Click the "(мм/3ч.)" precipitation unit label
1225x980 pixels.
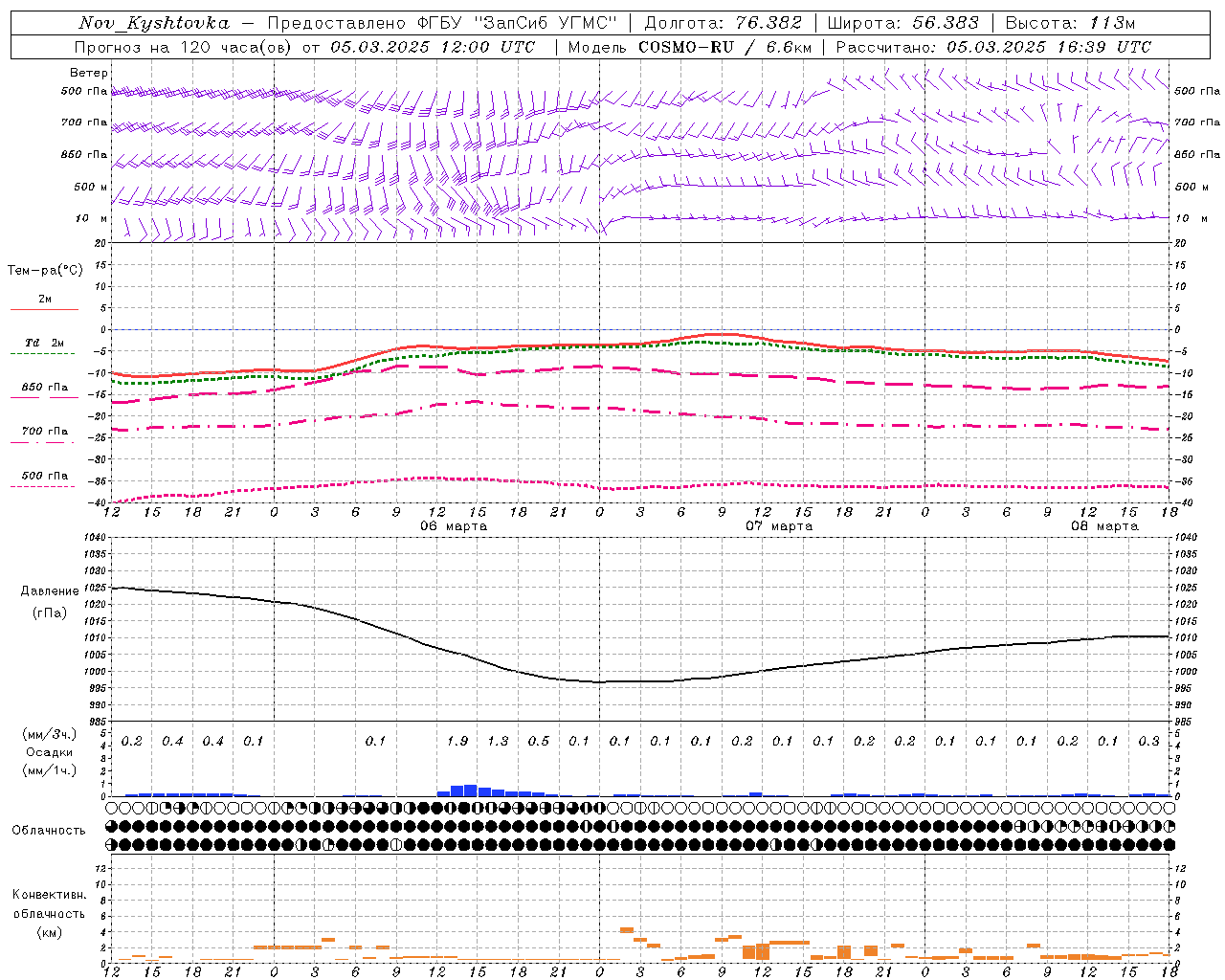tap(50, 734)
